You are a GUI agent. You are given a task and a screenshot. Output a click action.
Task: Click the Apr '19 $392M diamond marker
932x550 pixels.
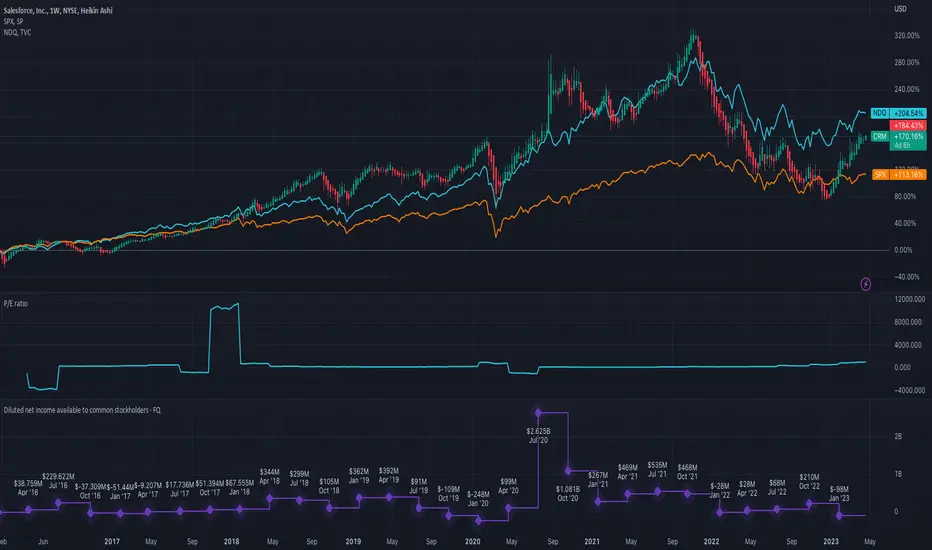click(389, 497)
